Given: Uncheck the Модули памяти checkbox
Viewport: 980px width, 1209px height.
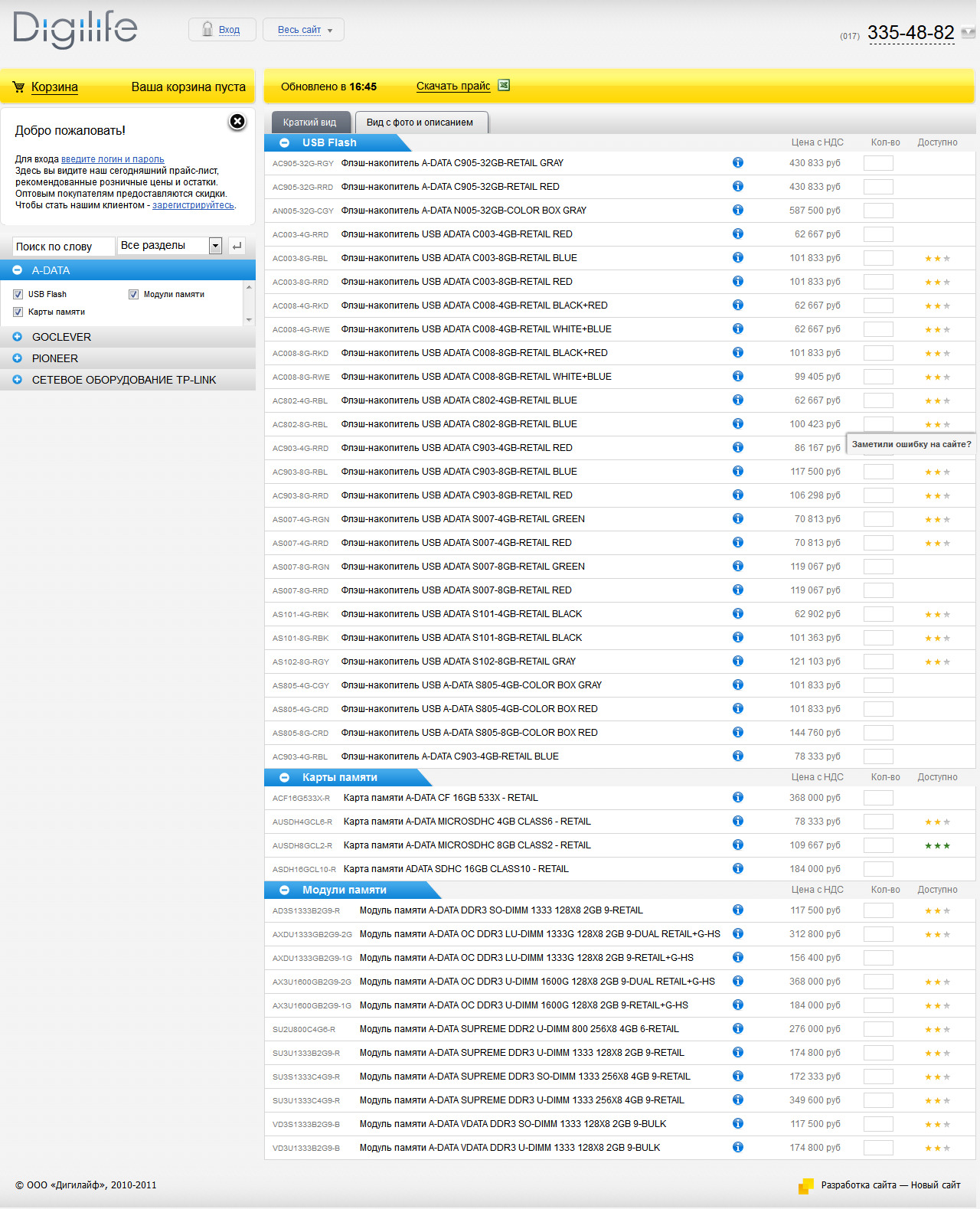Looking at the screenshot, I should coord(133,294).
